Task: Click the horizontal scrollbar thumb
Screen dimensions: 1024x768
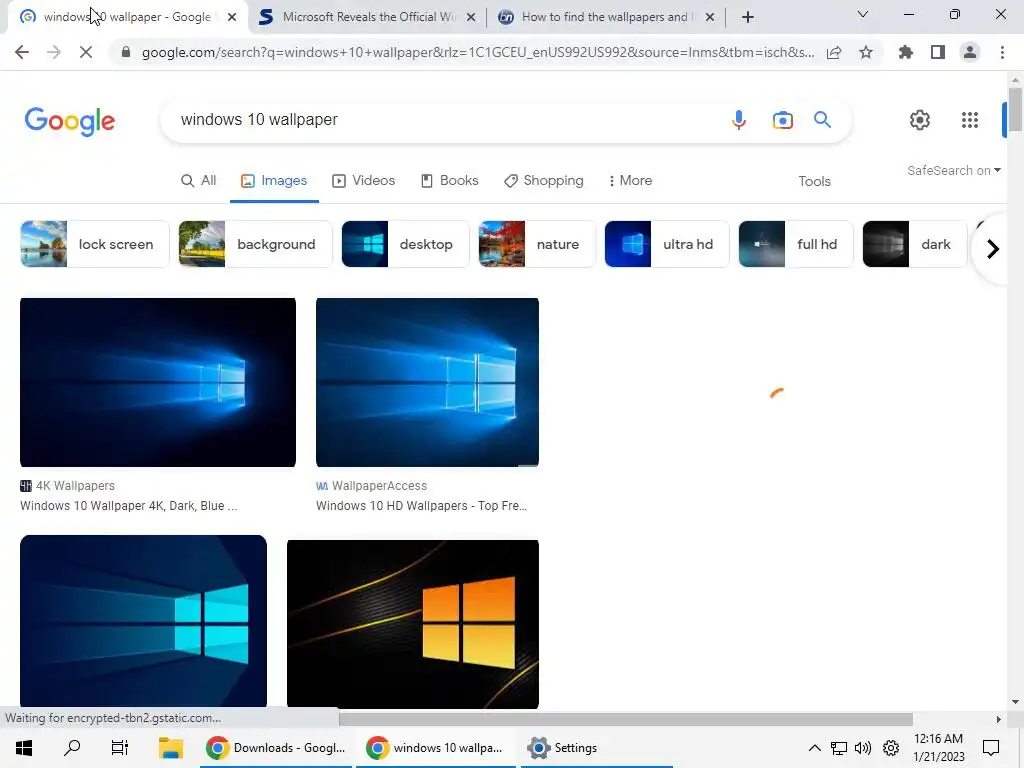Action: [x=626, y=719]
